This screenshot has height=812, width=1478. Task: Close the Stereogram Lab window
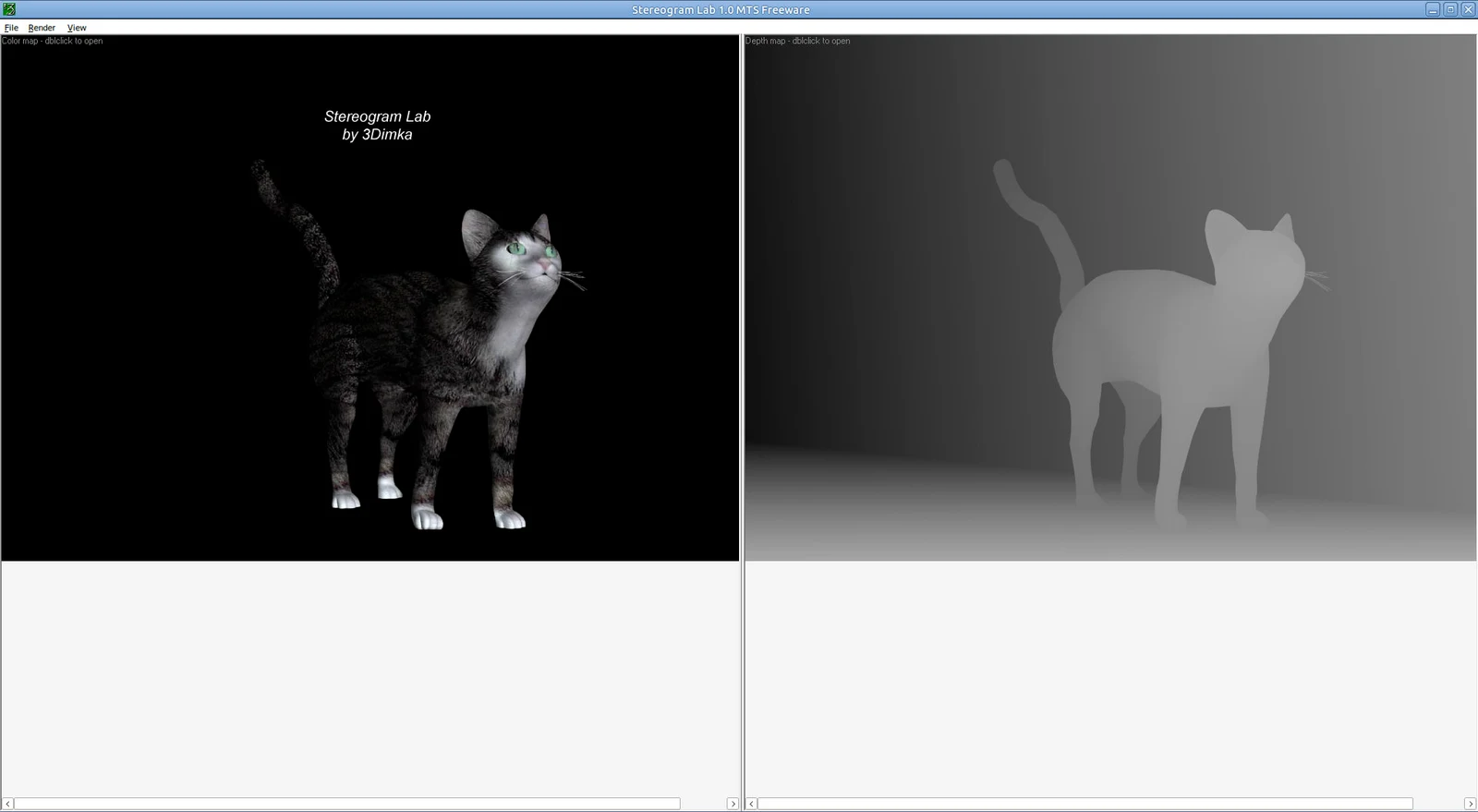pyautogui.click(x=1468, y=9)
